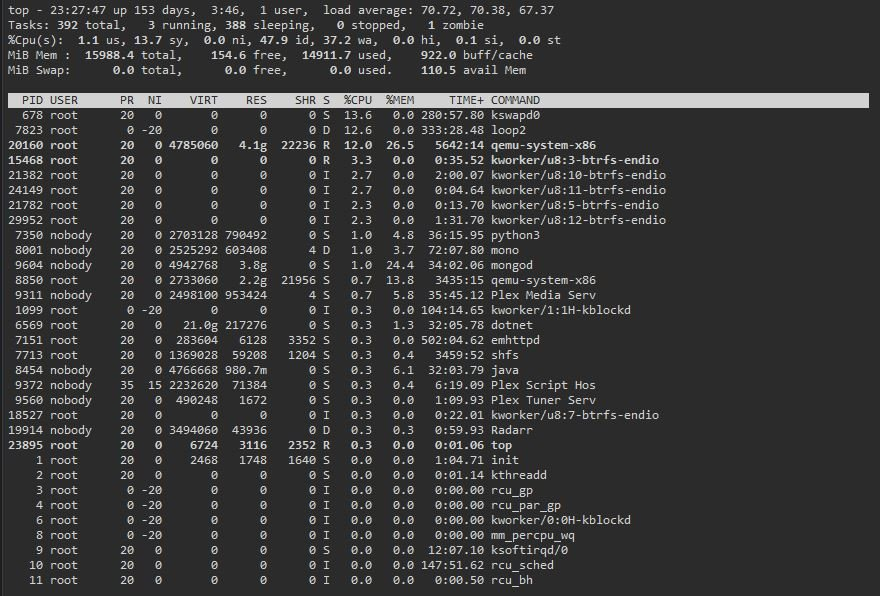Screen dimensions: 880x596
Task: Click the 5642:14 TIME+ value
Action: pos(459,145)
